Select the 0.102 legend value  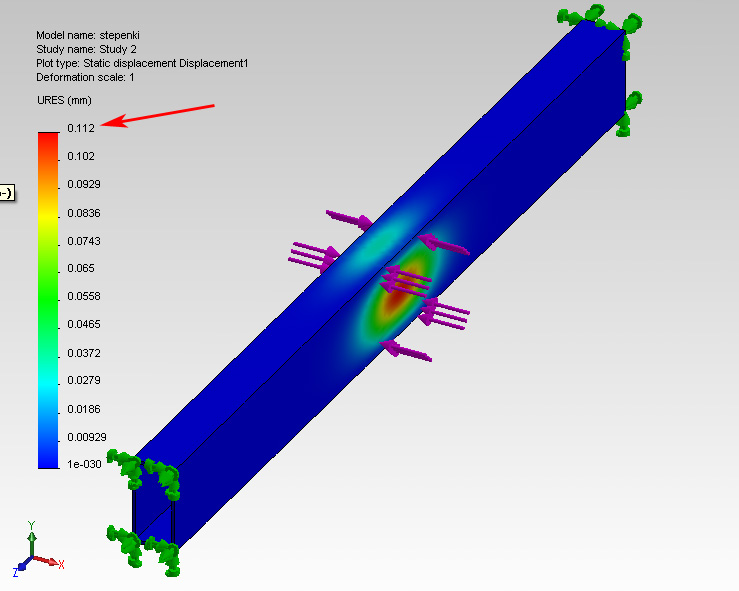click(81, 156)
